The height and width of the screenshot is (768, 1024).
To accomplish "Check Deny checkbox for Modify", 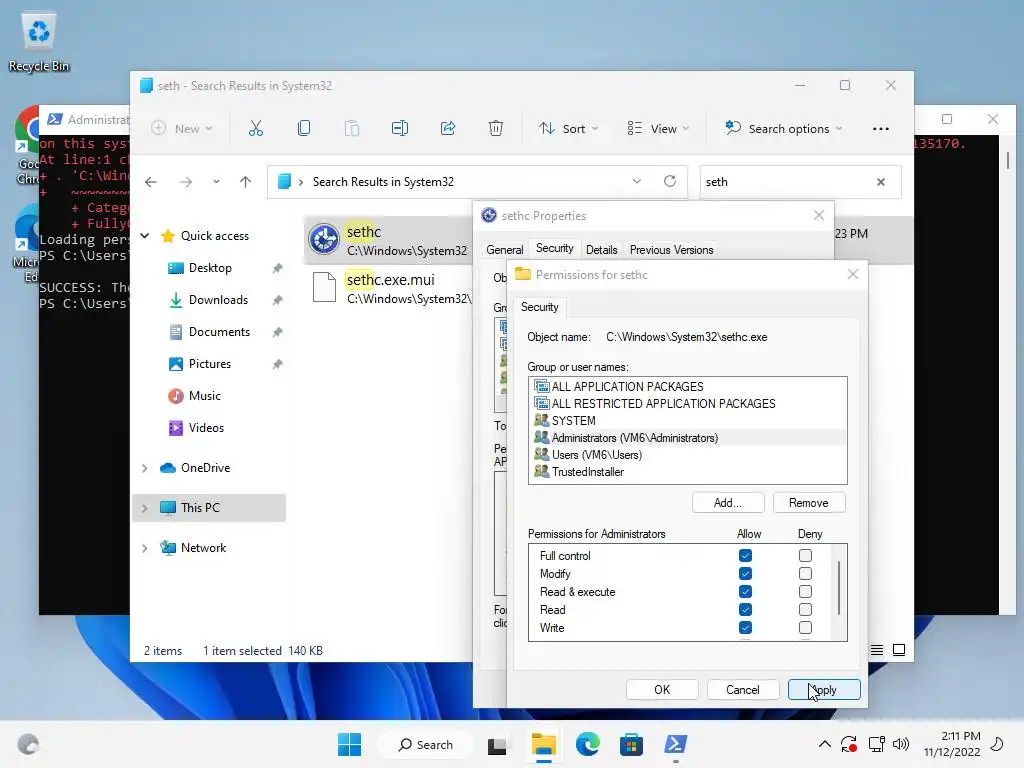I will 805,574.
